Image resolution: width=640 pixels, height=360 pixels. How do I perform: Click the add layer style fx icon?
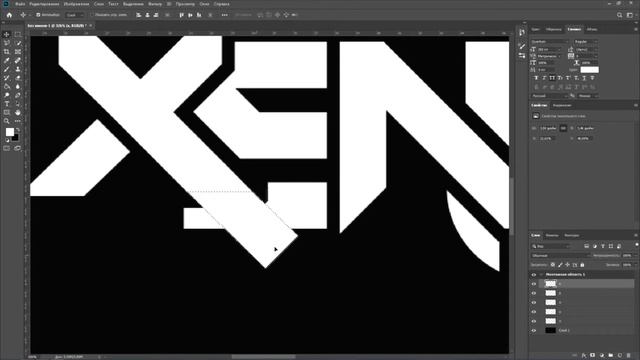[584, 356]
